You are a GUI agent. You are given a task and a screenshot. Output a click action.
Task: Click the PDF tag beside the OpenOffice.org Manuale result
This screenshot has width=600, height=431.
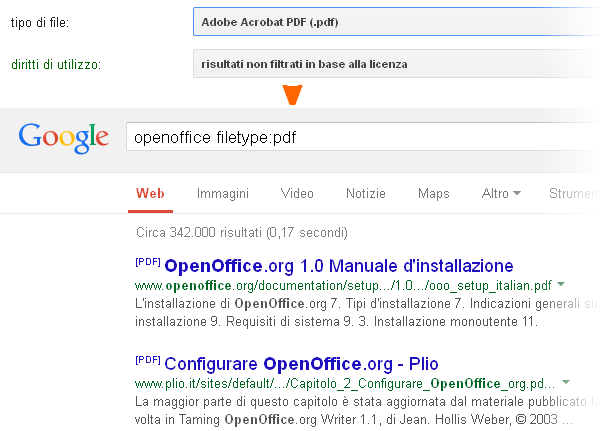pyautogui.click(x=147, y=263)
